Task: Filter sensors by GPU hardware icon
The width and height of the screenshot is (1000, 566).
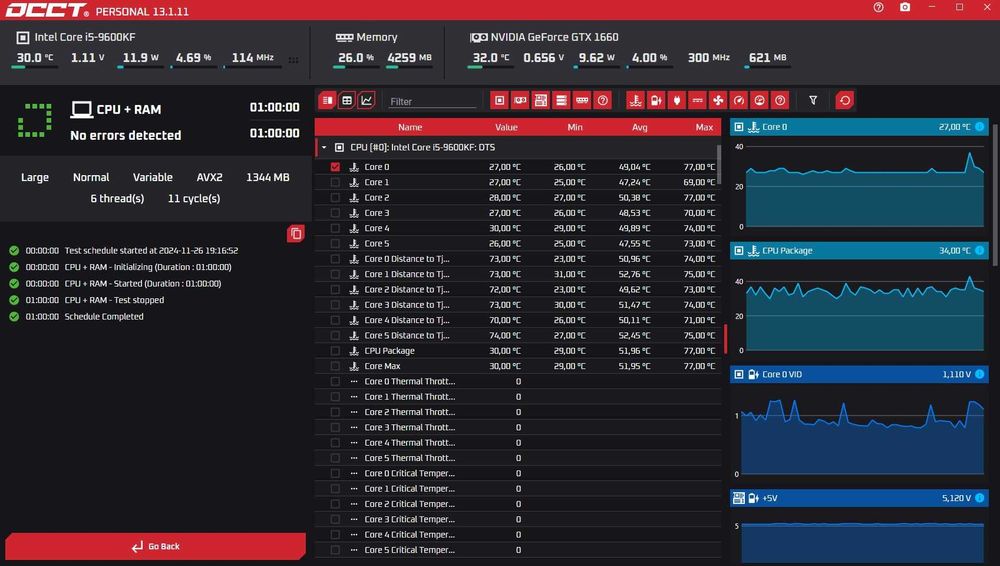Action: pyautogui.click(x=520, y=100)
